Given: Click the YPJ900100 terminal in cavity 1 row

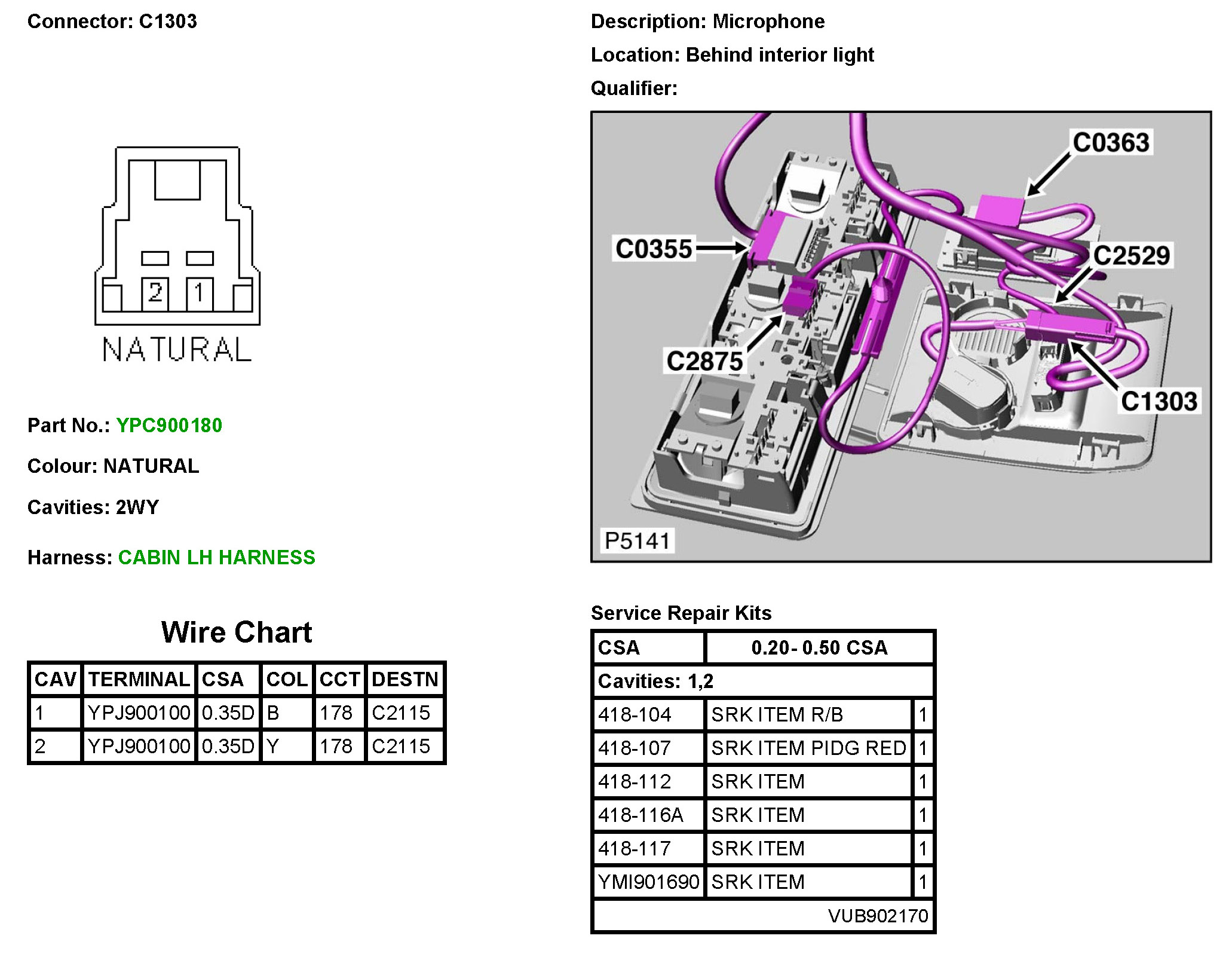Looking at the screenshot, I should pyautogui.click(x=139, y=713).
